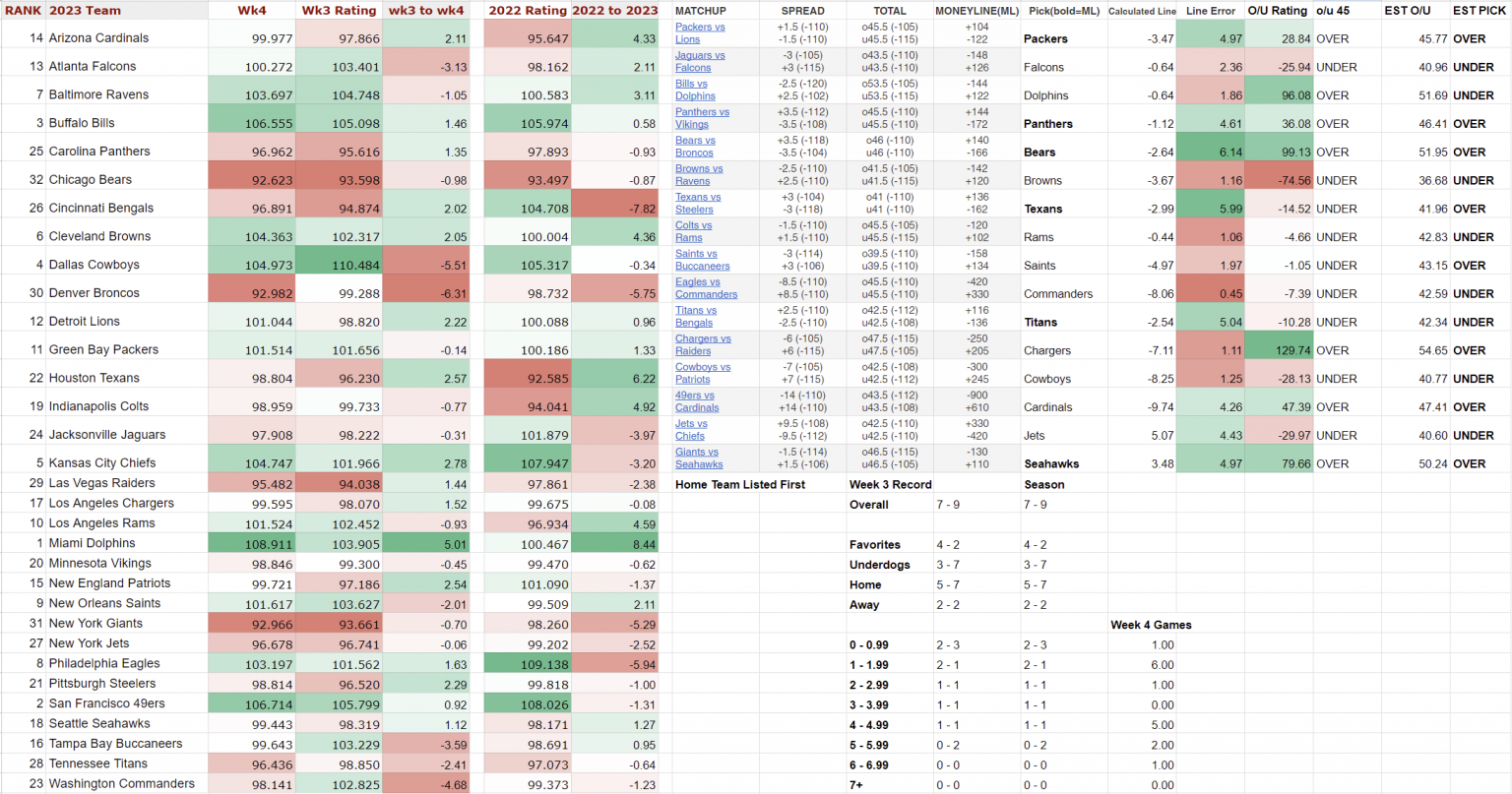The width and height of the screenshot is (1512, 794).
Task: Click the 8.44 change cell for Miami
Action: click(x=615, y=543)
